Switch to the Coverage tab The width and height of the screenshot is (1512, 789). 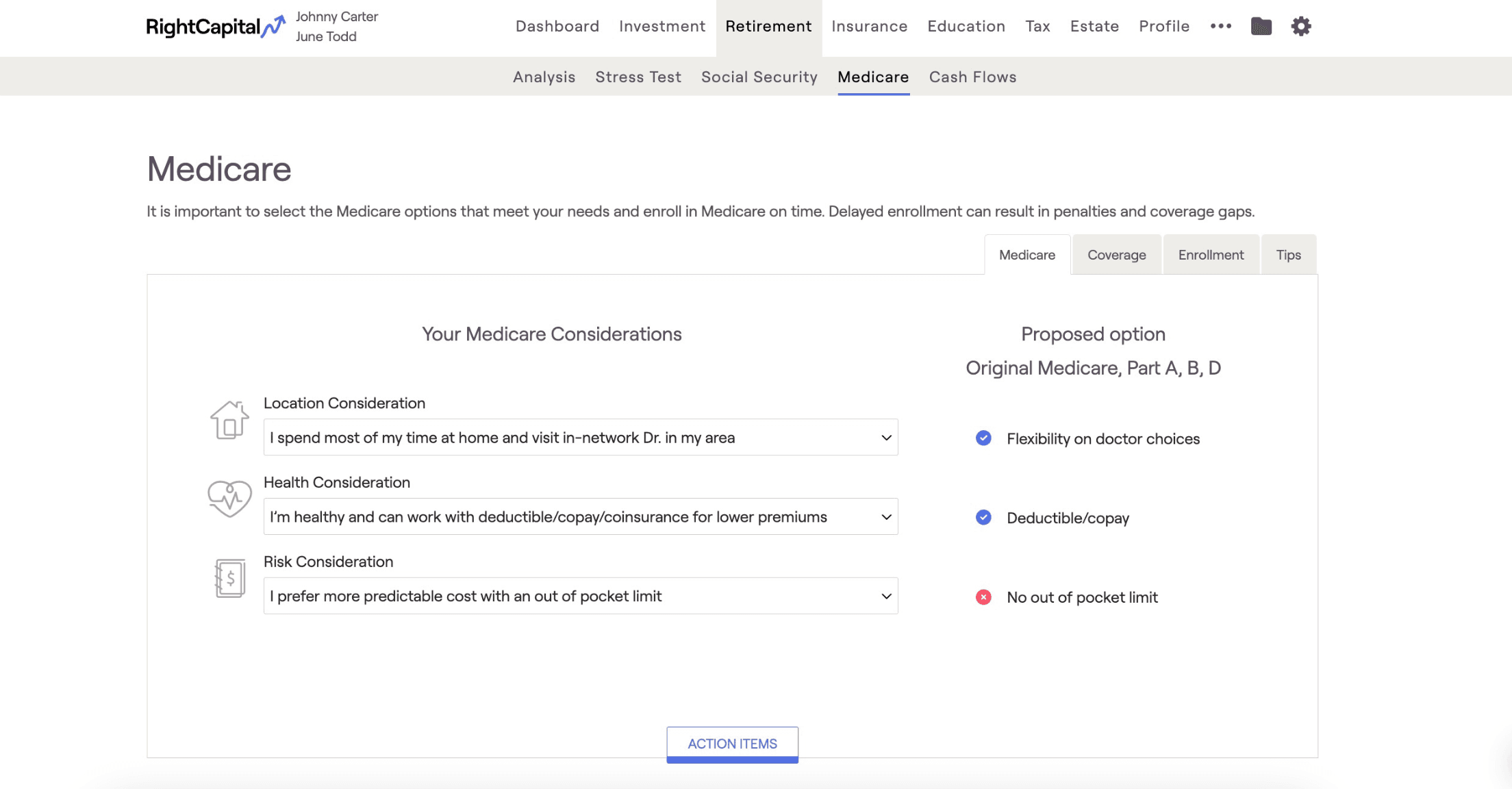click(1117, 254)
